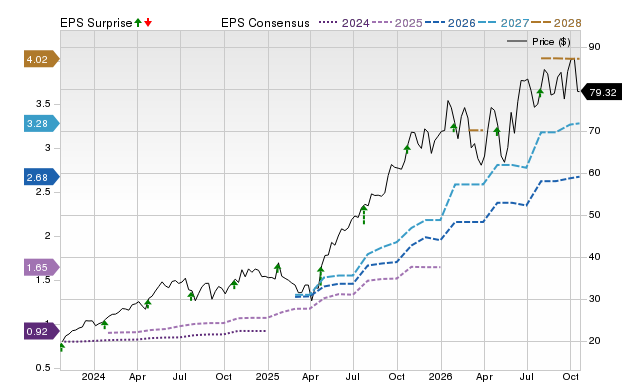Click the 2026 dashed dark blue legend swatch

(435, 23)
